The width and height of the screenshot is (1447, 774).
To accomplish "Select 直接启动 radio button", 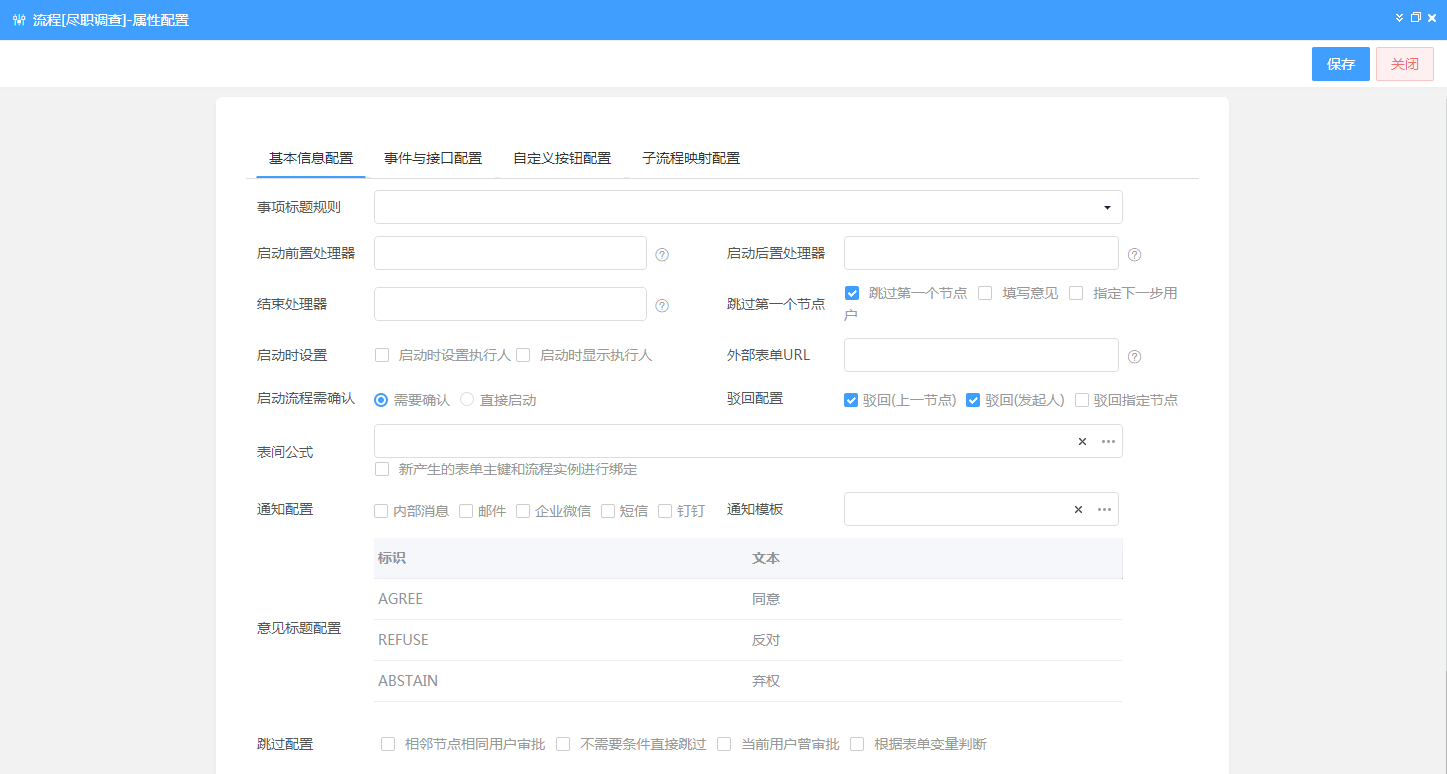I will [x=467, y=400].
